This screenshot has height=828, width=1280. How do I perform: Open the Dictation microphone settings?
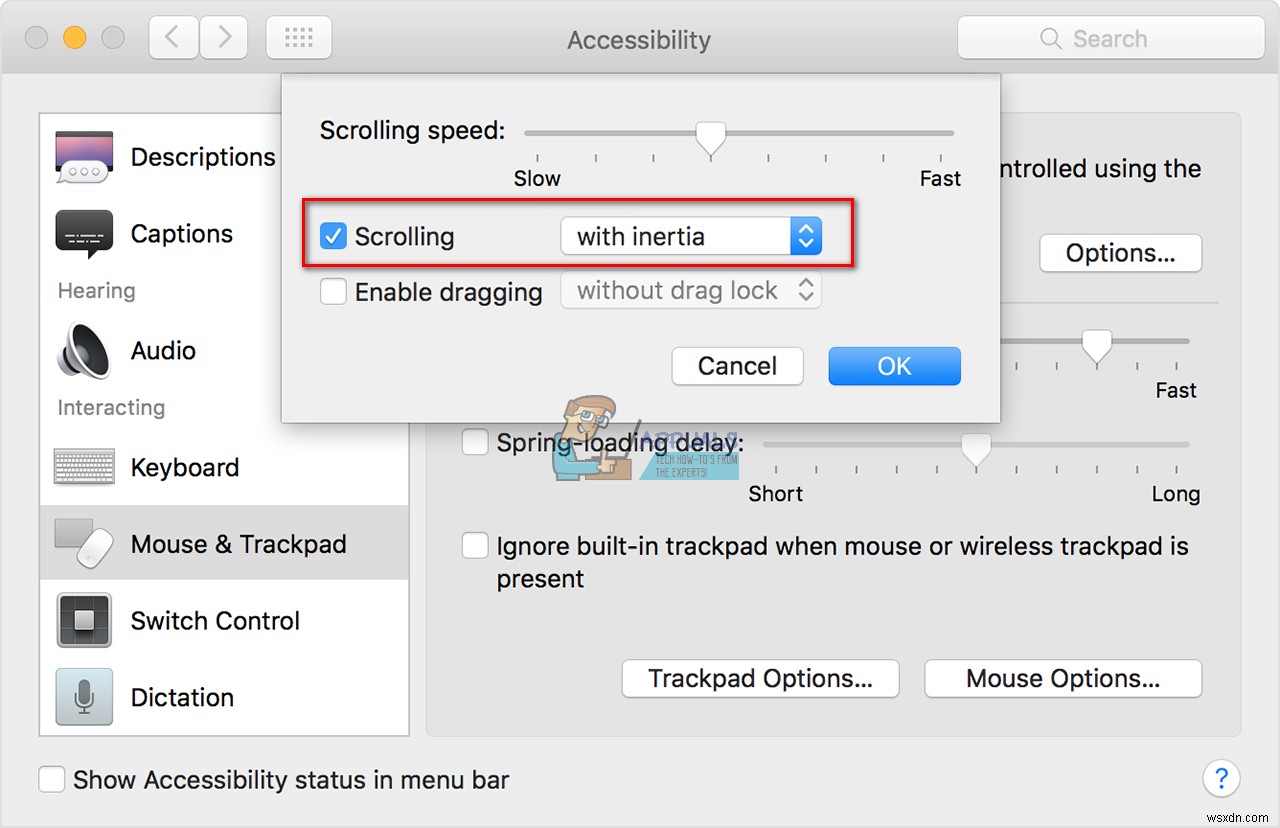click(x=84, y=697)
